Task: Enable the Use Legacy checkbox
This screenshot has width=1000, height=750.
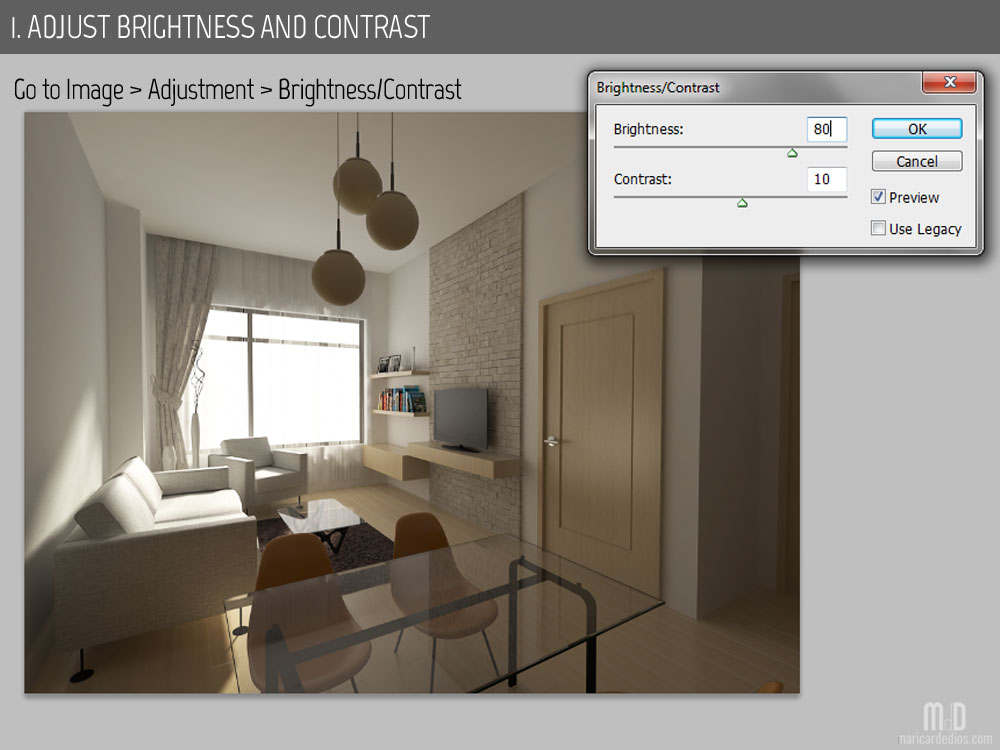Action: pyautogui.click(x=879, y=229)
